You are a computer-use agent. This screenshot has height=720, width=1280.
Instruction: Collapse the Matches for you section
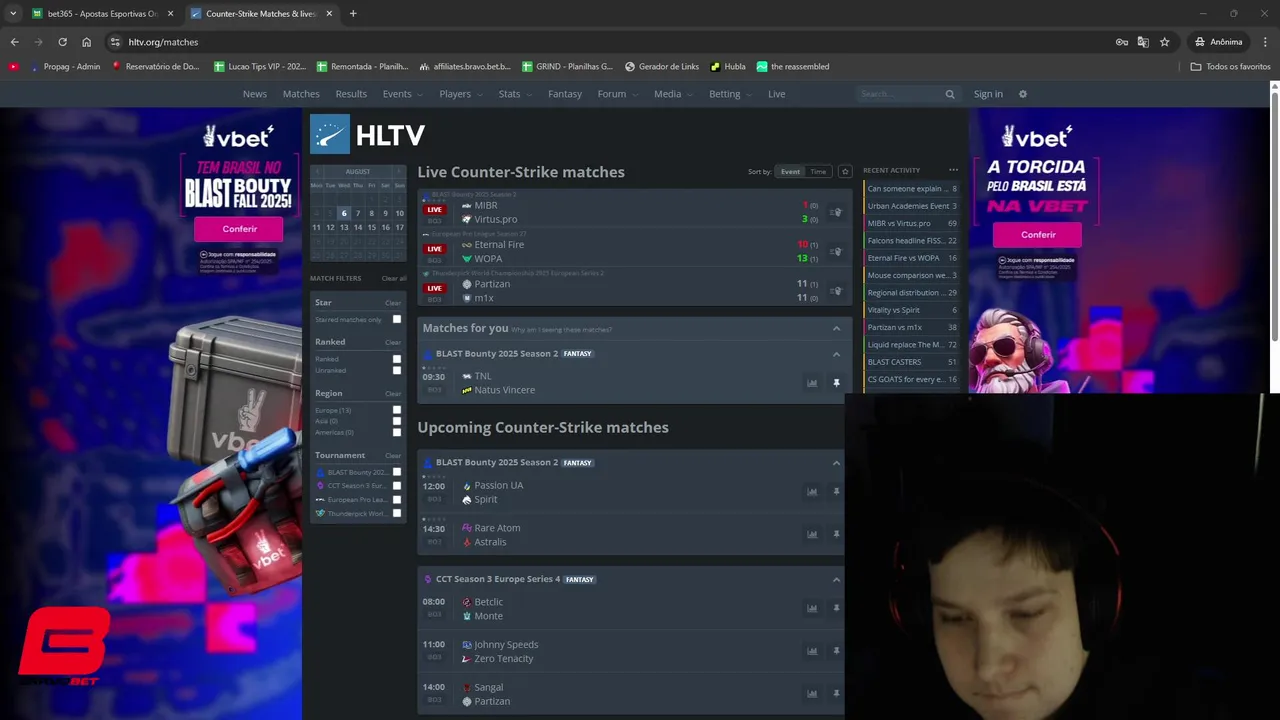tap(836, 328)
